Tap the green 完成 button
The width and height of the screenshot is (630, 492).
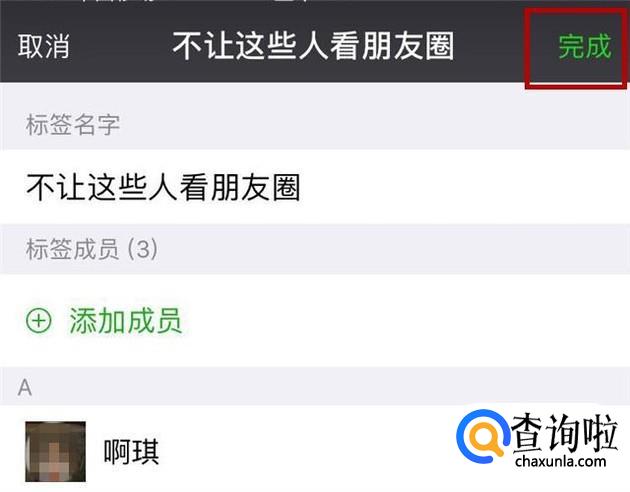pyautogui.click(x=585, y=47)
